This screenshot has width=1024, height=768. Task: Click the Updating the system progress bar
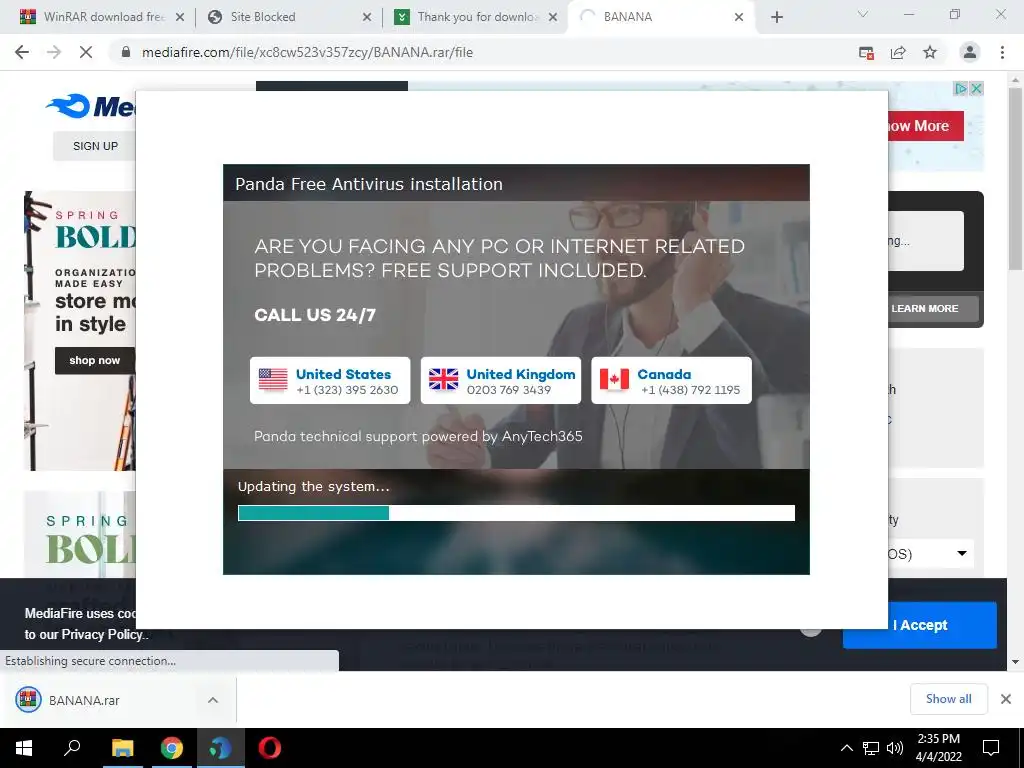tap(517, 513)
